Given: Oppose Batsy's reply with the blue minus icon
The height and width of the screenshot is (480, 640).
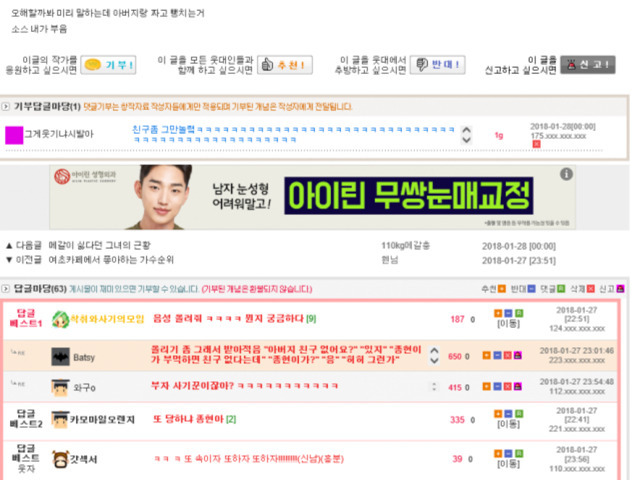Looking at the screenshot, I should [497, 356].
